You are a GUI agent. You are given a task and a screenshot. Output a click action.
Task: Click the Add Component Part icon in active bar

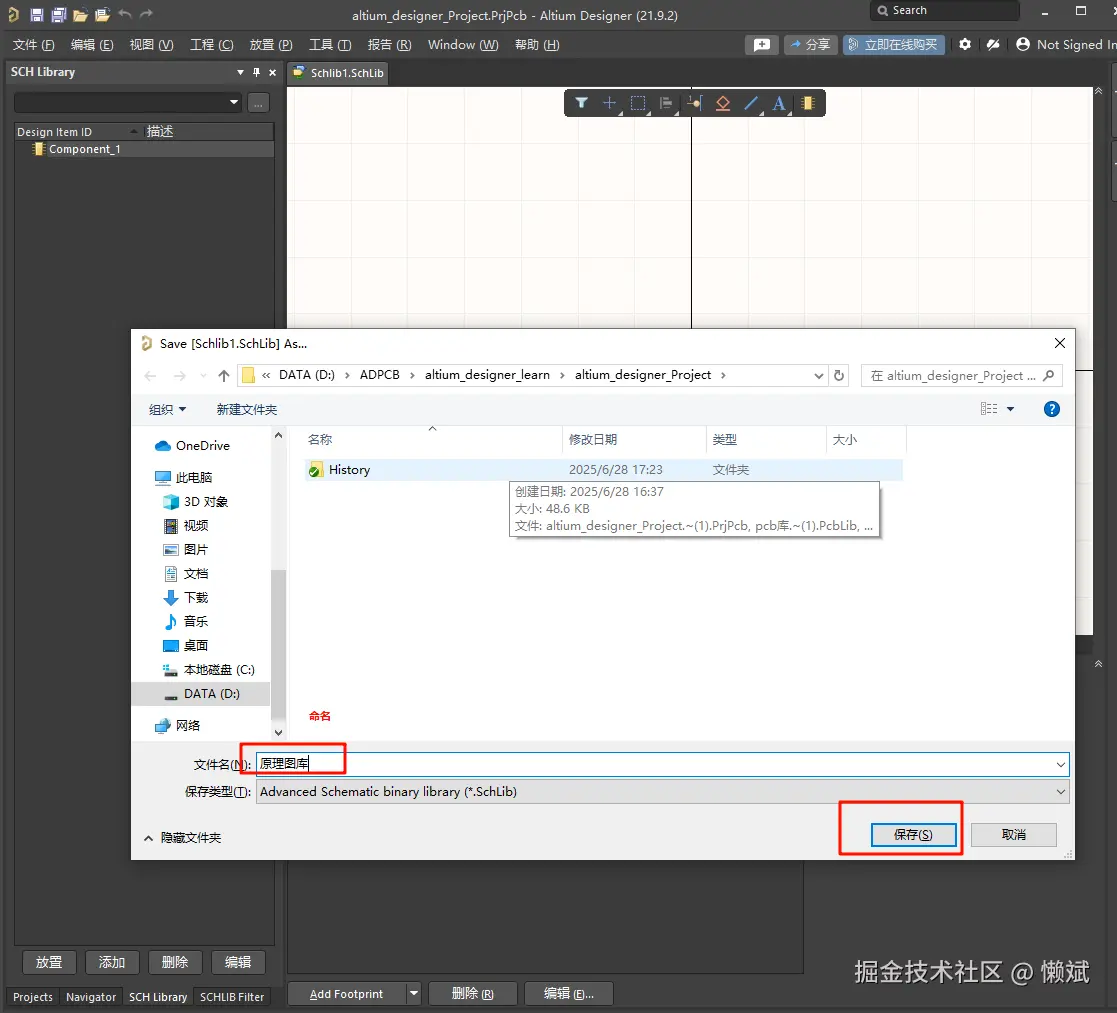coord(808,103)
